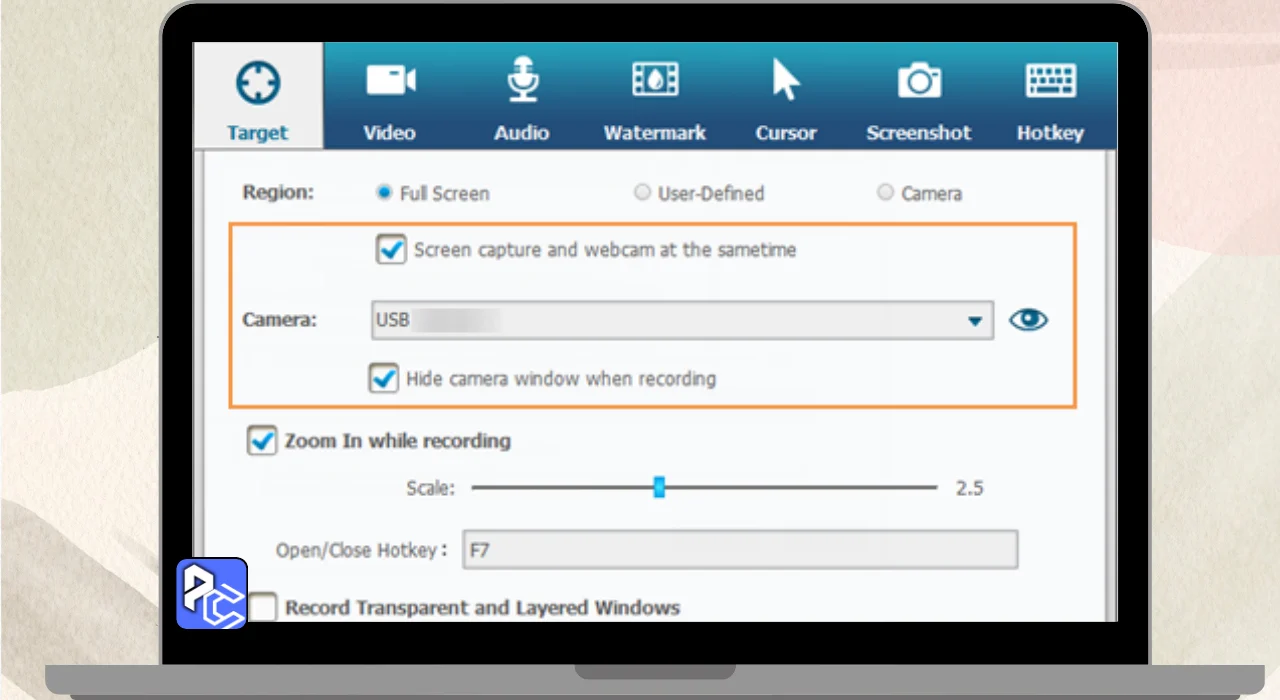Click the 2.5 scale value
The width and height of the screenshot is (1280, 700).
(969, 488)
